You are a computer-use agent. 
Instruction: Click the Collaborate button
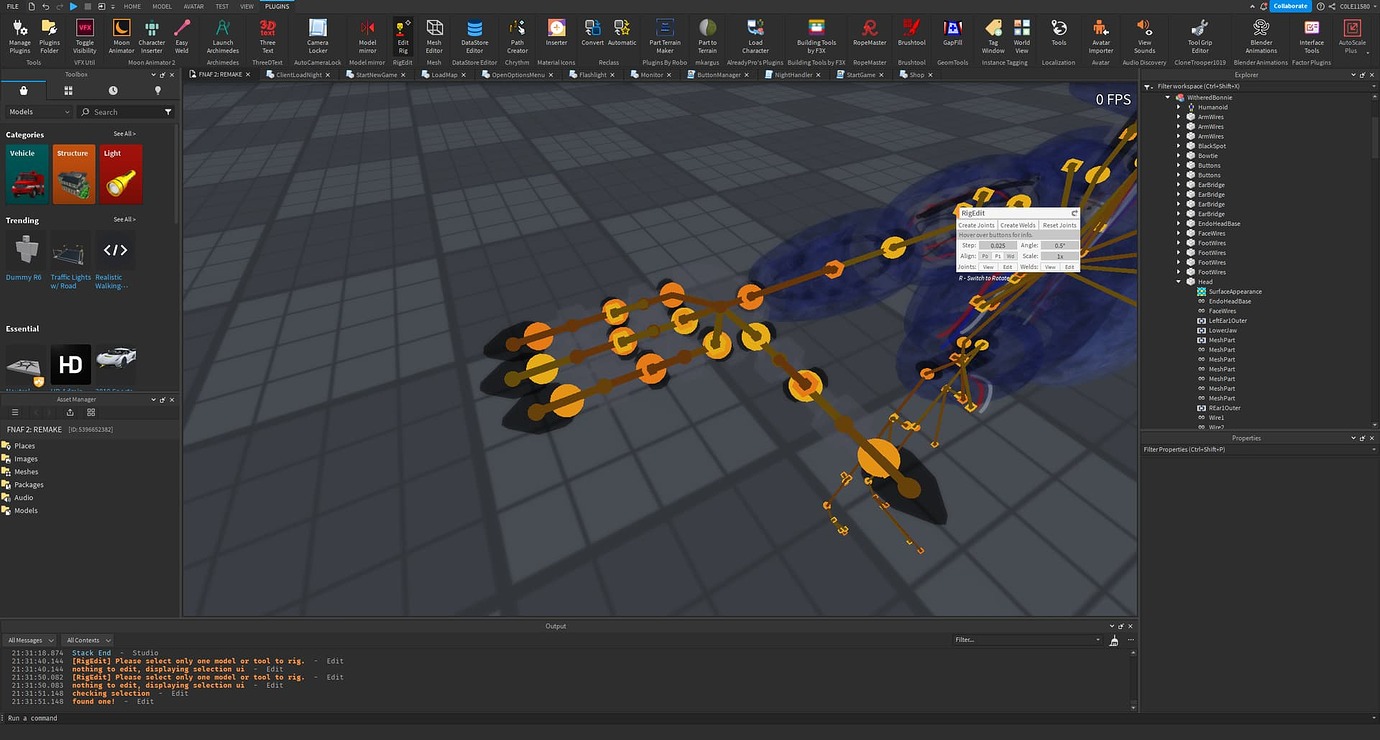[x=1290, y=6]
